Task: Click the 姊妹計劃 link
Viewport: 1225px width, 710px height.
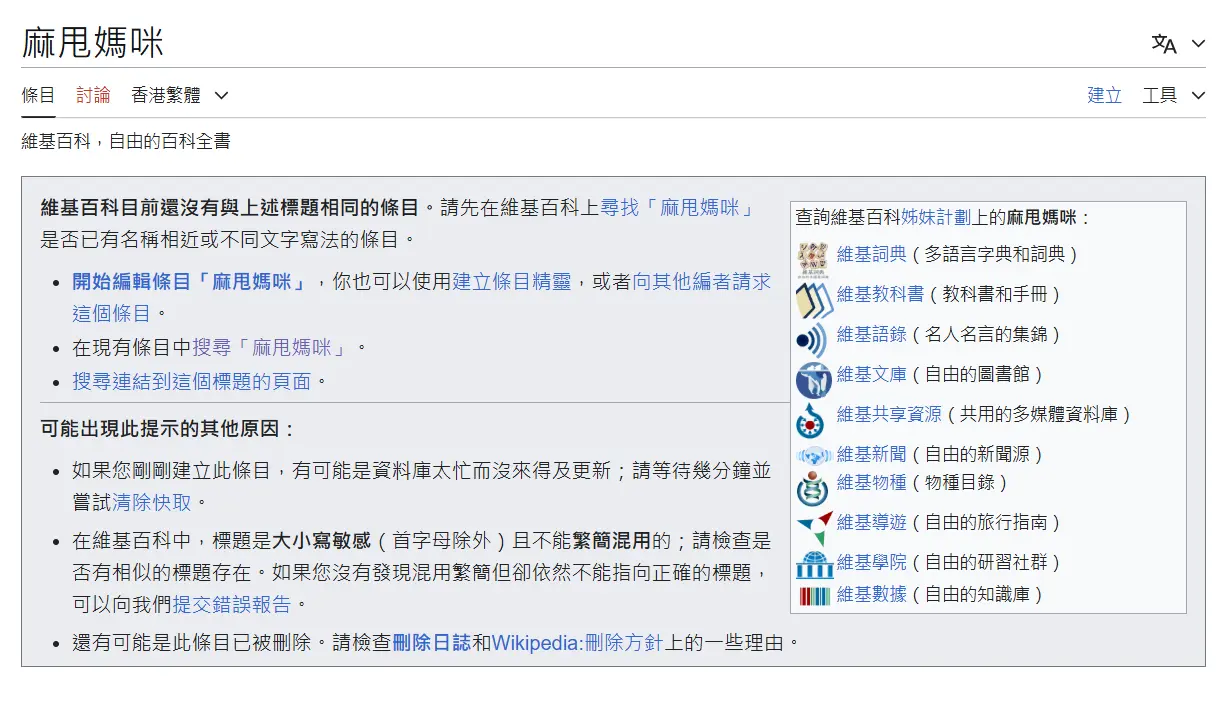Action: (x=936, y=217)
